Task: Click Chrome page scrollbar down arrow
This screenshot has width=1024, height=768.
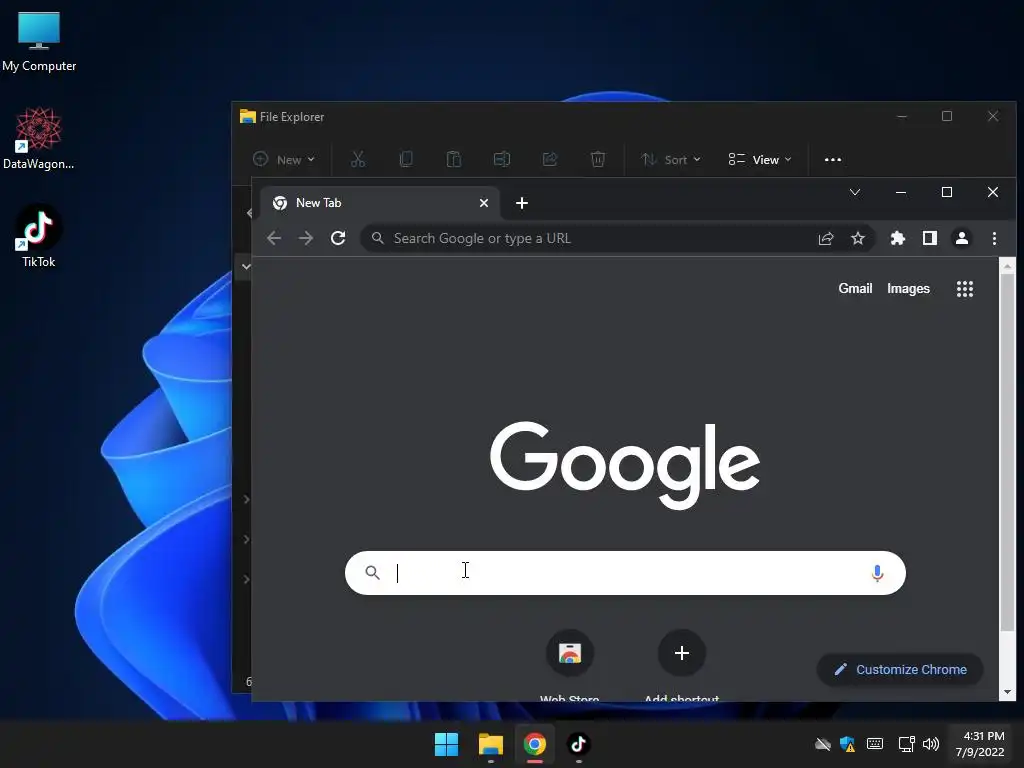Action: tap(1007, 692)
